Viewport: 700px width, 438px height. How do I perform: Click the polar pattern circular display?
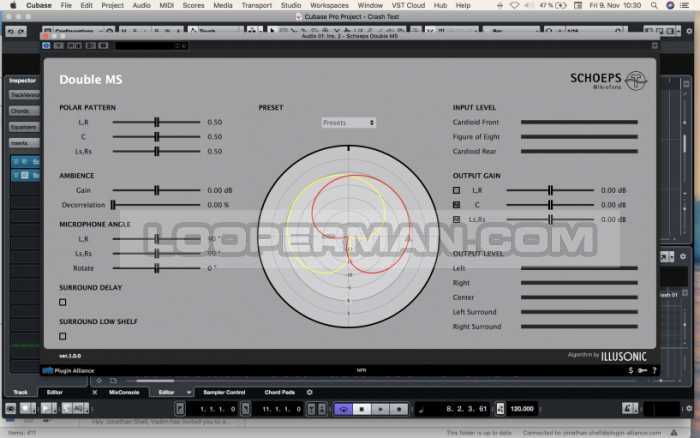(348, 236)
